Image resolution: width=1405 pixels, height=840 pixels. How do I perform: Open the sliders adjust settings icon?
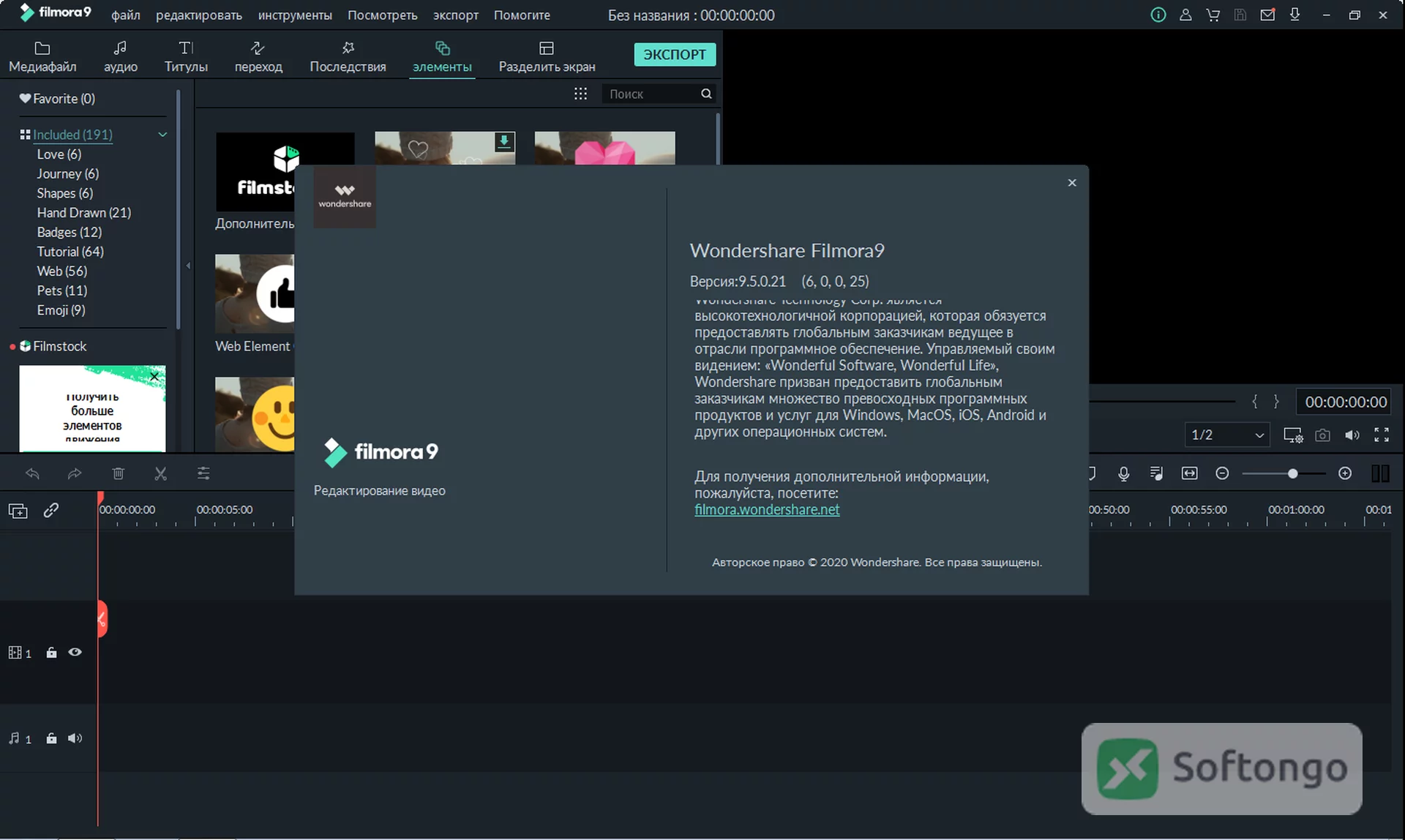pos(203,473)
